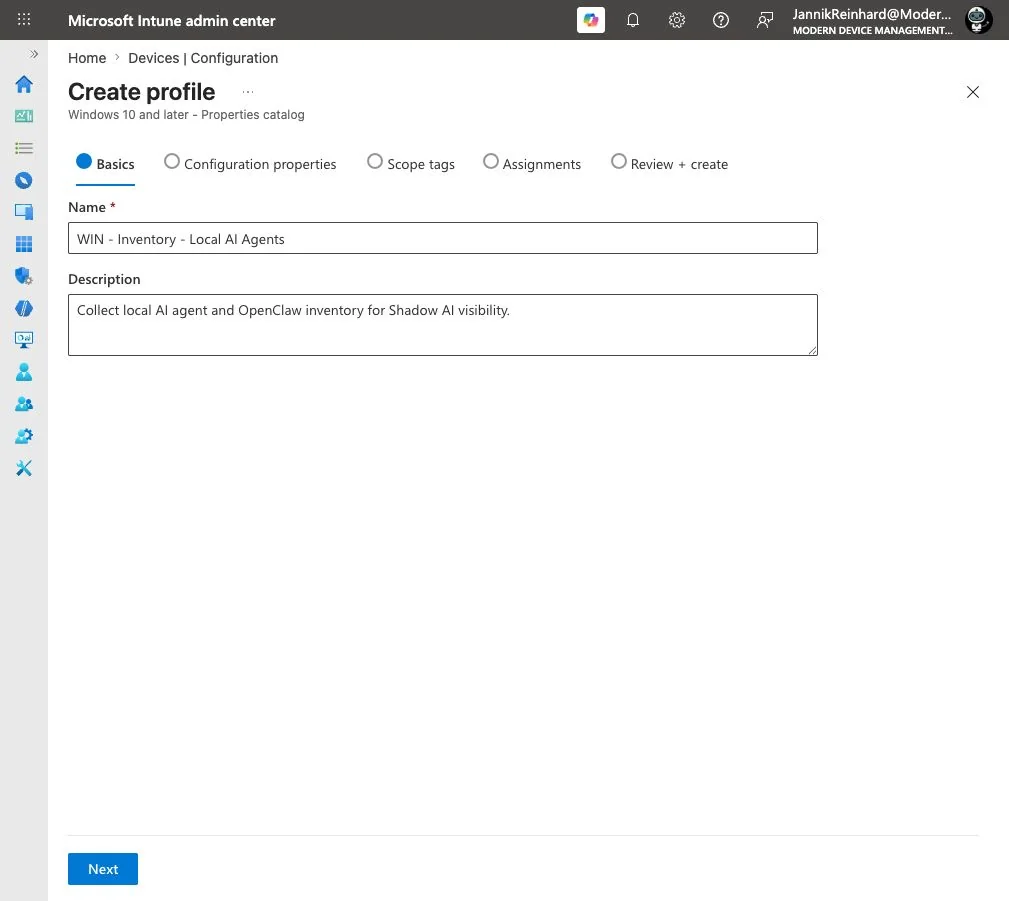
Task: Open Groups in the sidebar
Action: (x=24, y=404)
